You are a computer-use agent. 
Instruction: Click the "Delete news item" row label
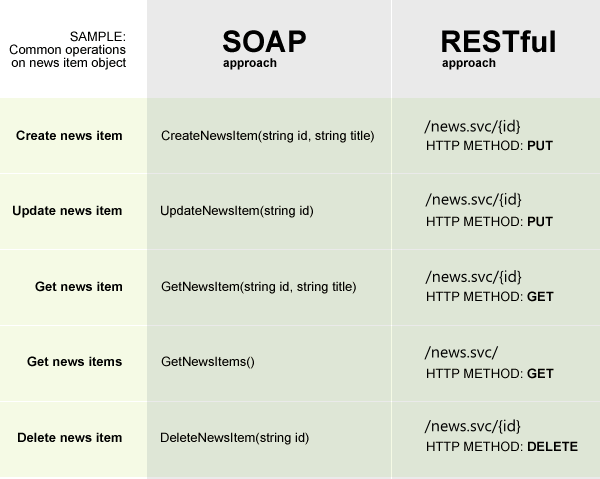click(x=69, y=438)
